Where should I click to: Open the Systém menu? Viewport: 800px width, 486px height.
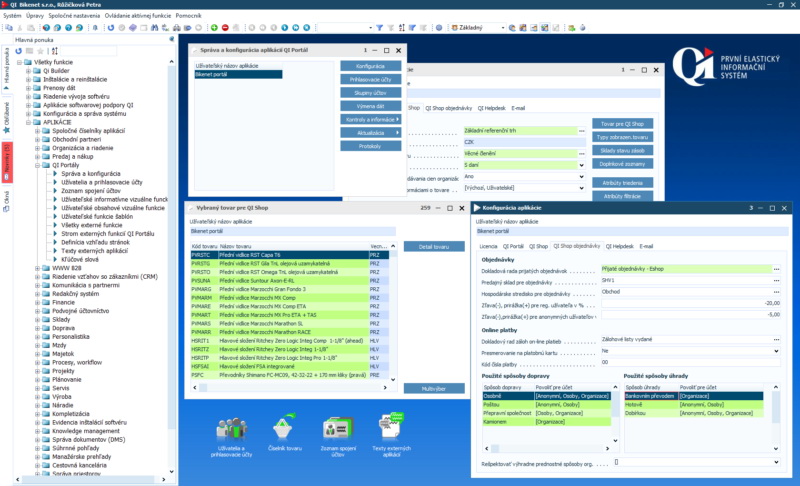coord(12,16)
